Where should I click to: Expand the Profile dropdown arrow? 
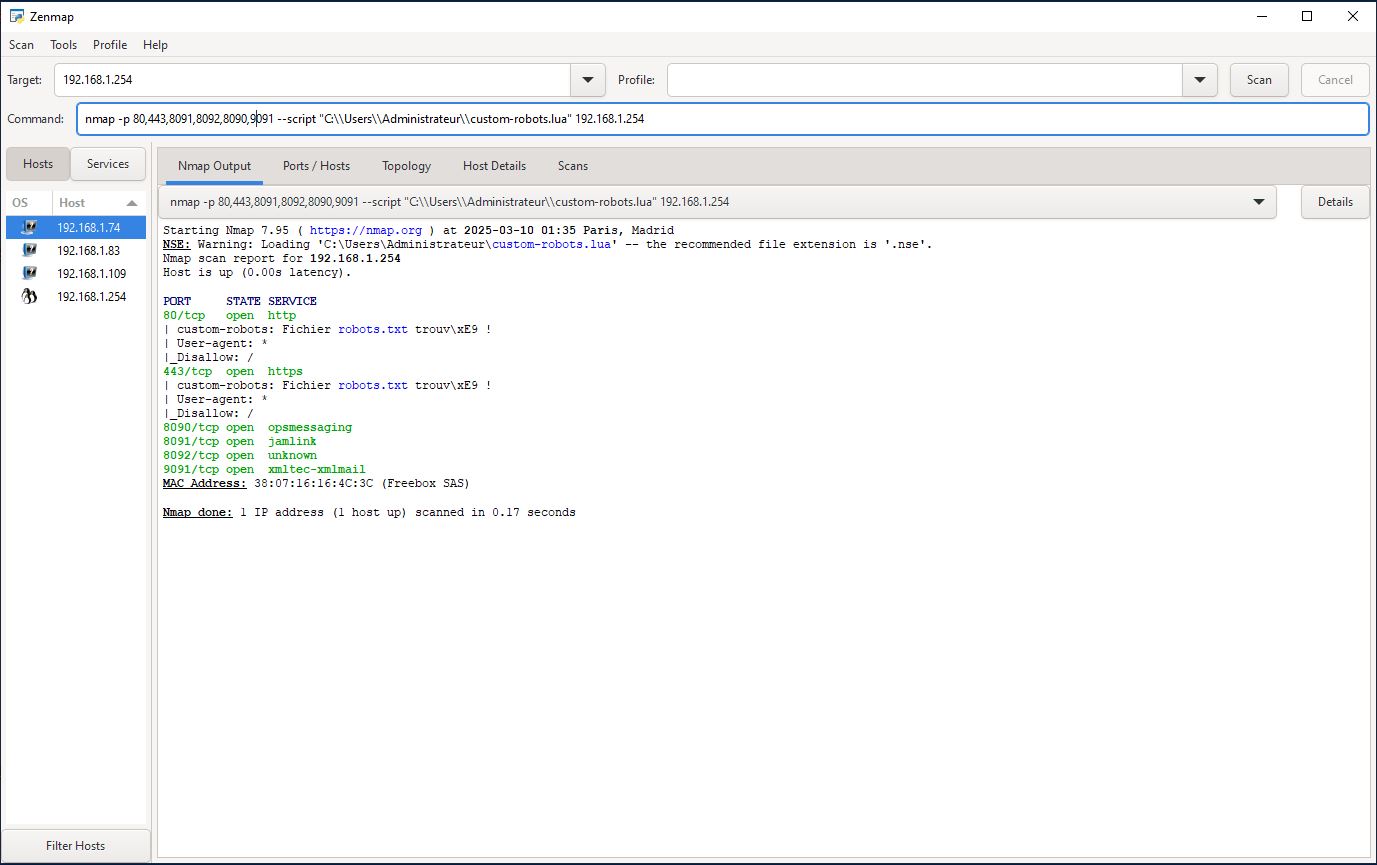[1199, 80]
